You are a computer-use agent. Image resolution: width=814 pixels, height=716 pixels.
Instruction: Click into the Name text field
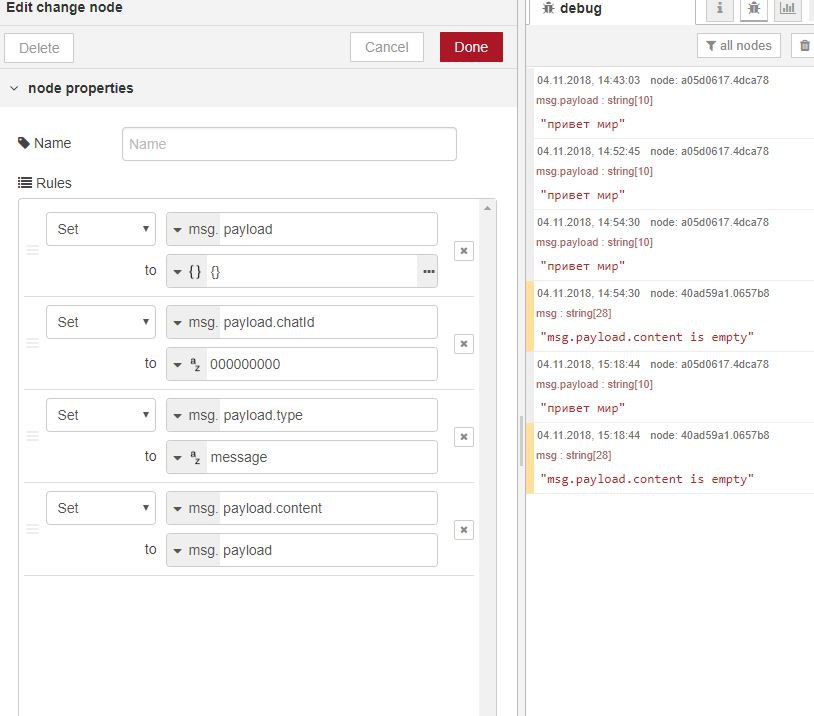coord(289,144)
